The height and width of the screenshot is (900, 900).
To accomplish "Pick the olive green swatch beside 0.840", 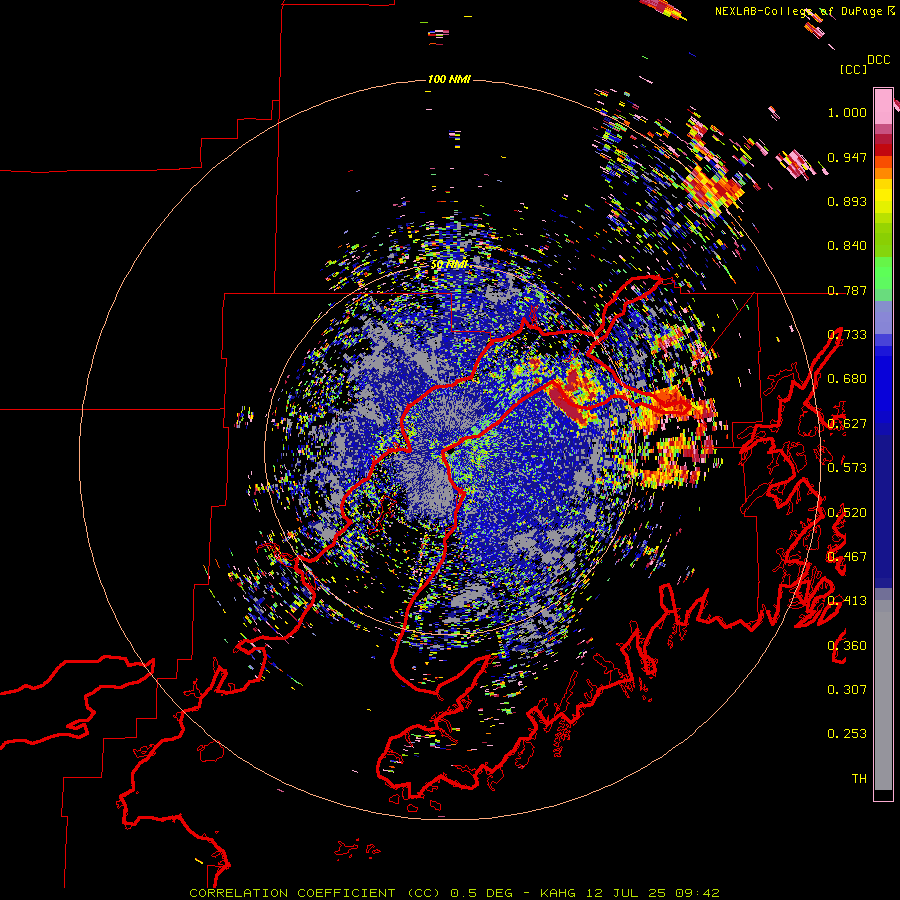I will pos(883,240).
